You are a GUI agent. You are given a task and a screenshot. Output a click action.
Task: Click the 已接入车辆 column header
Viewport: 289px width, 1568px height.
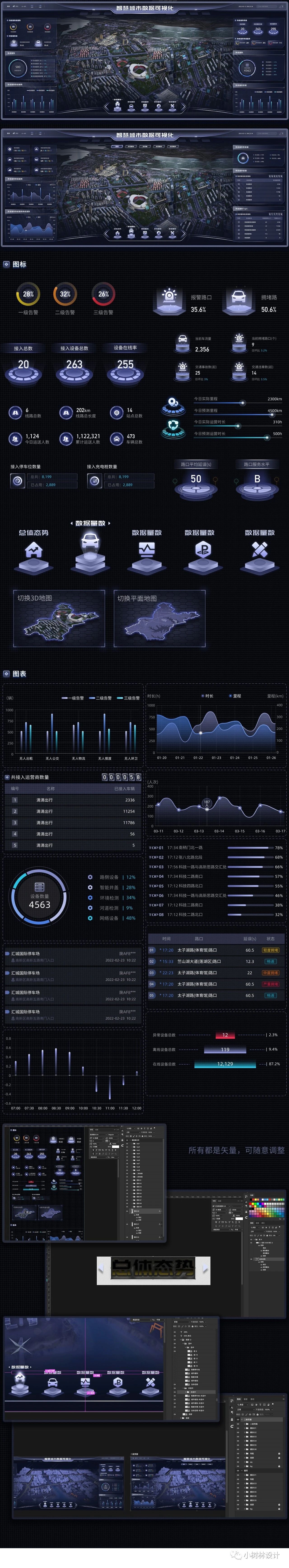click(x=125, y=789)
